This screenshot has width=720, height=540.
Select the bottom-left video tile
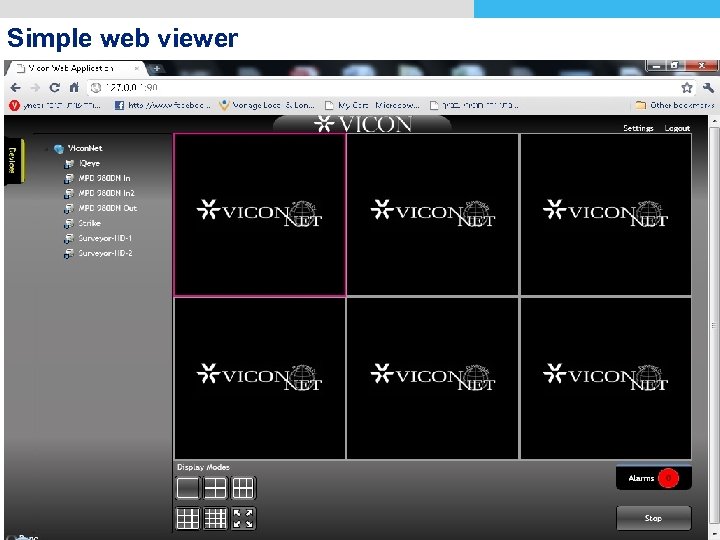coord(260,378)
